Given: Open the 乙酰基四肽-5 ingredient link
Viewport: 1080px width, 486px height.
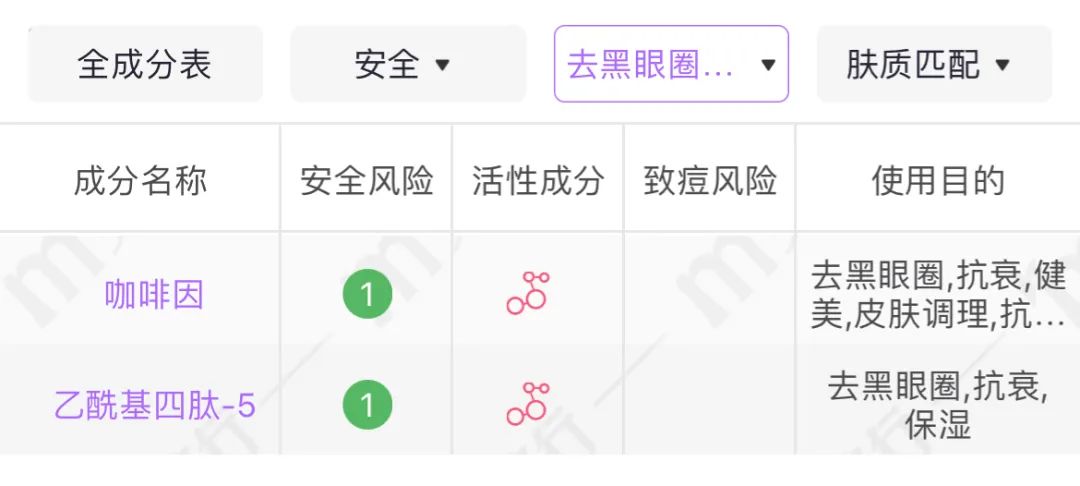Looking at the screenshot, I should point(155,405).
